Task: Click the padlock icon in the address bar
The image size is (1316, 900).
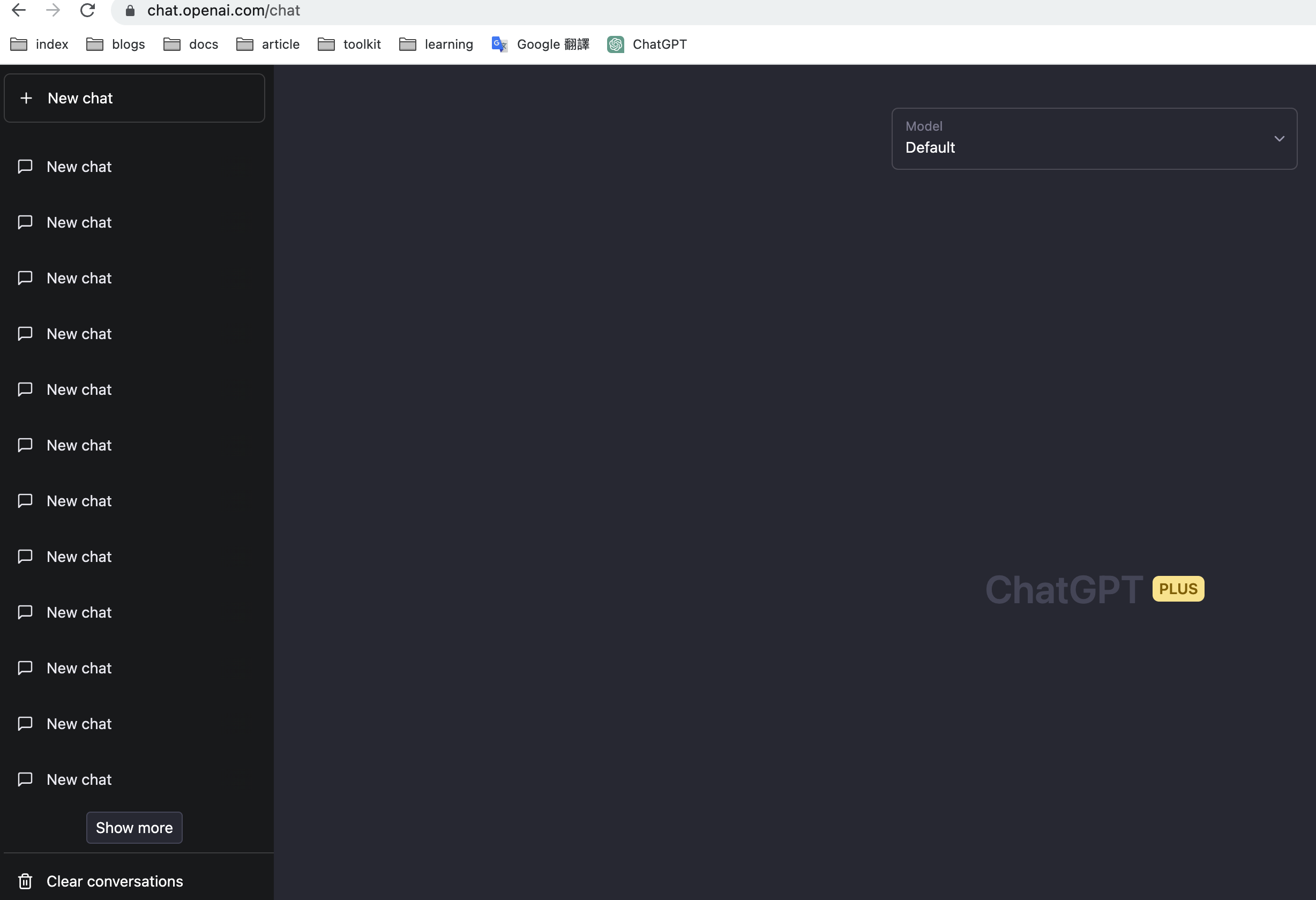Action: [x=130, y=11]
